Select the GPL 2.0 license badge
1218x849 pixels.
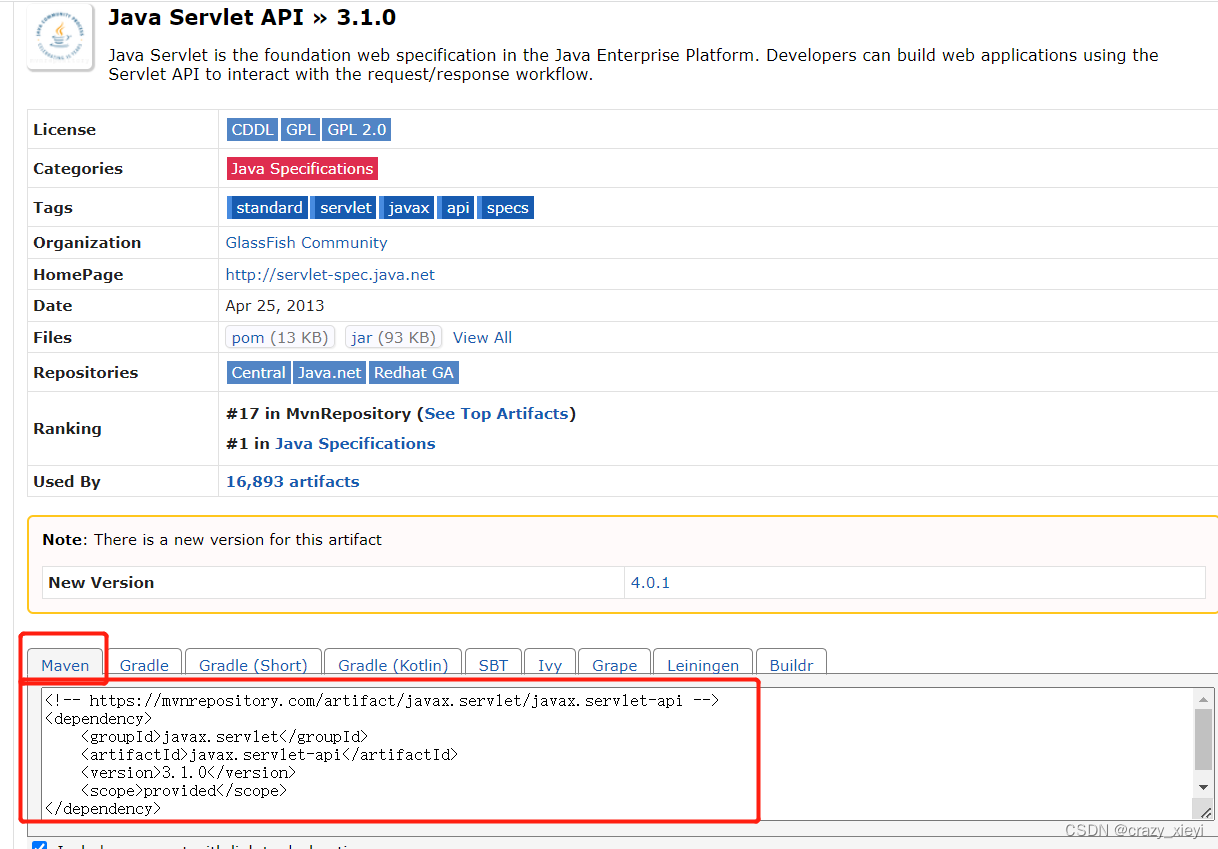[356, 129]
